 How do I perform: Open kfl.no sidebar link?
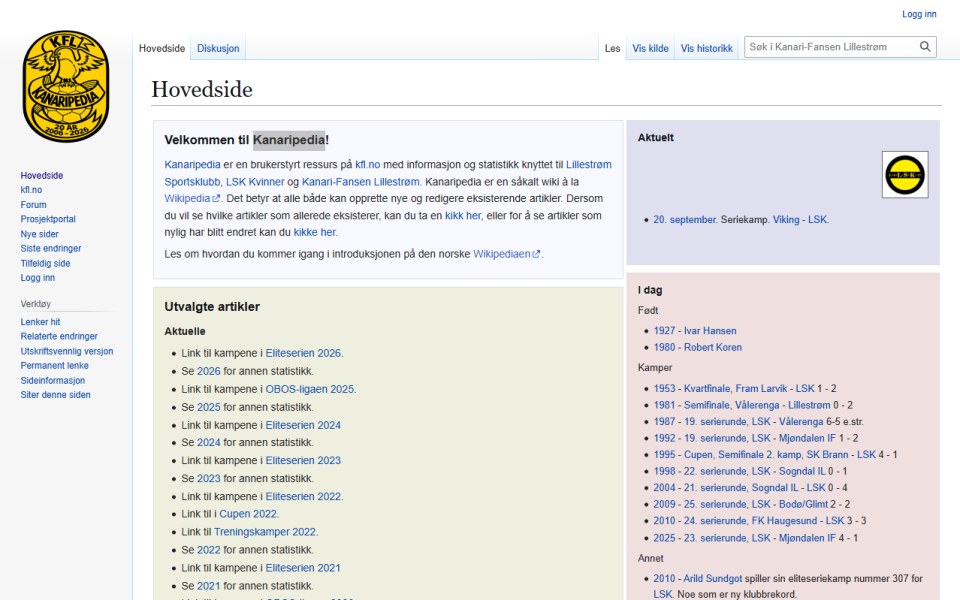point(31,190)
